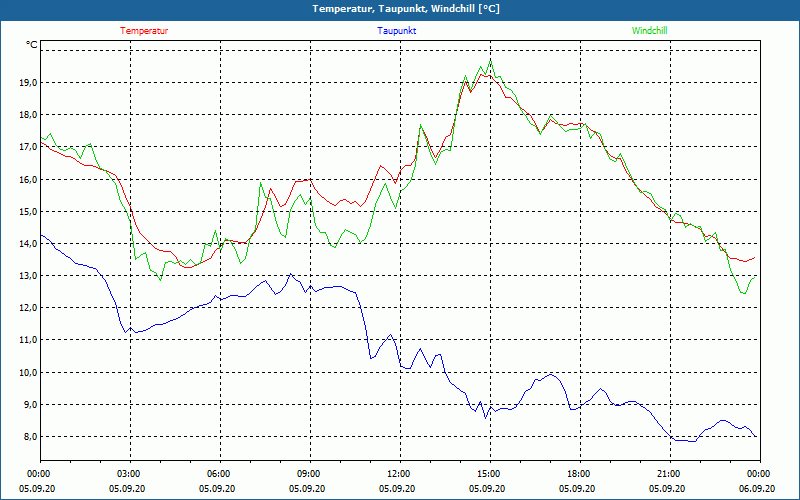Viewport: 800px width, 500px height.
Task: Click the "9,0" y-axis value
Action: click(x=31, y=405)
